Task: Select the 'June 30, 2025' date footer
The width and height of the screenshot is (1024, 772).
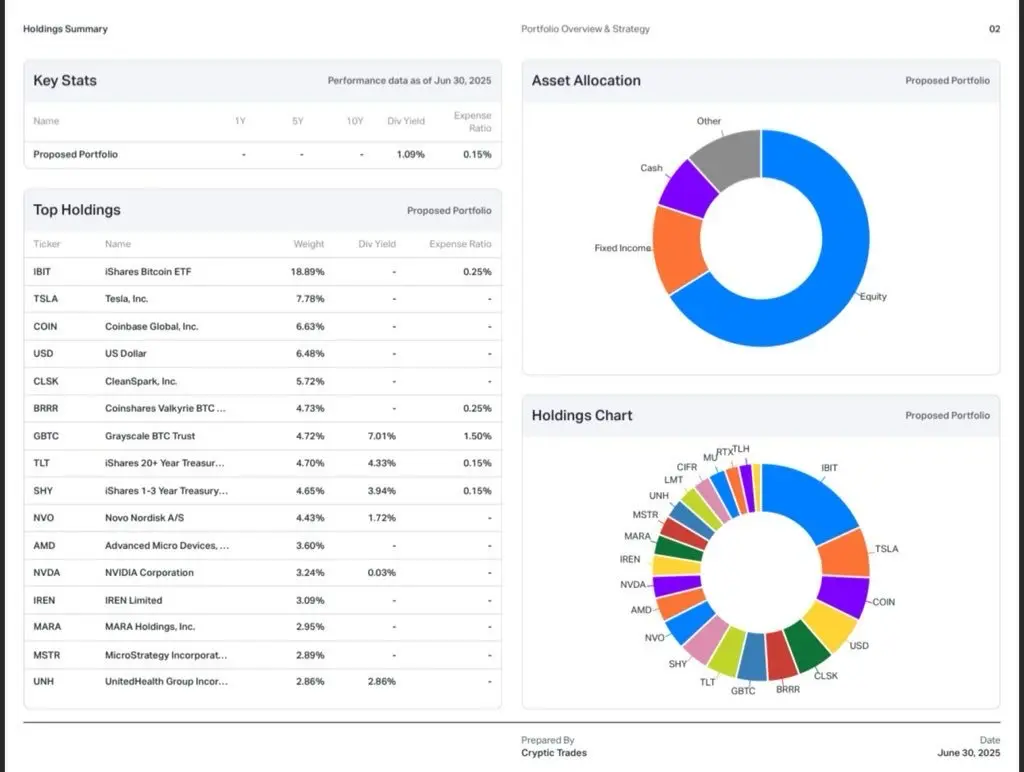Action: tap(968, 752)
